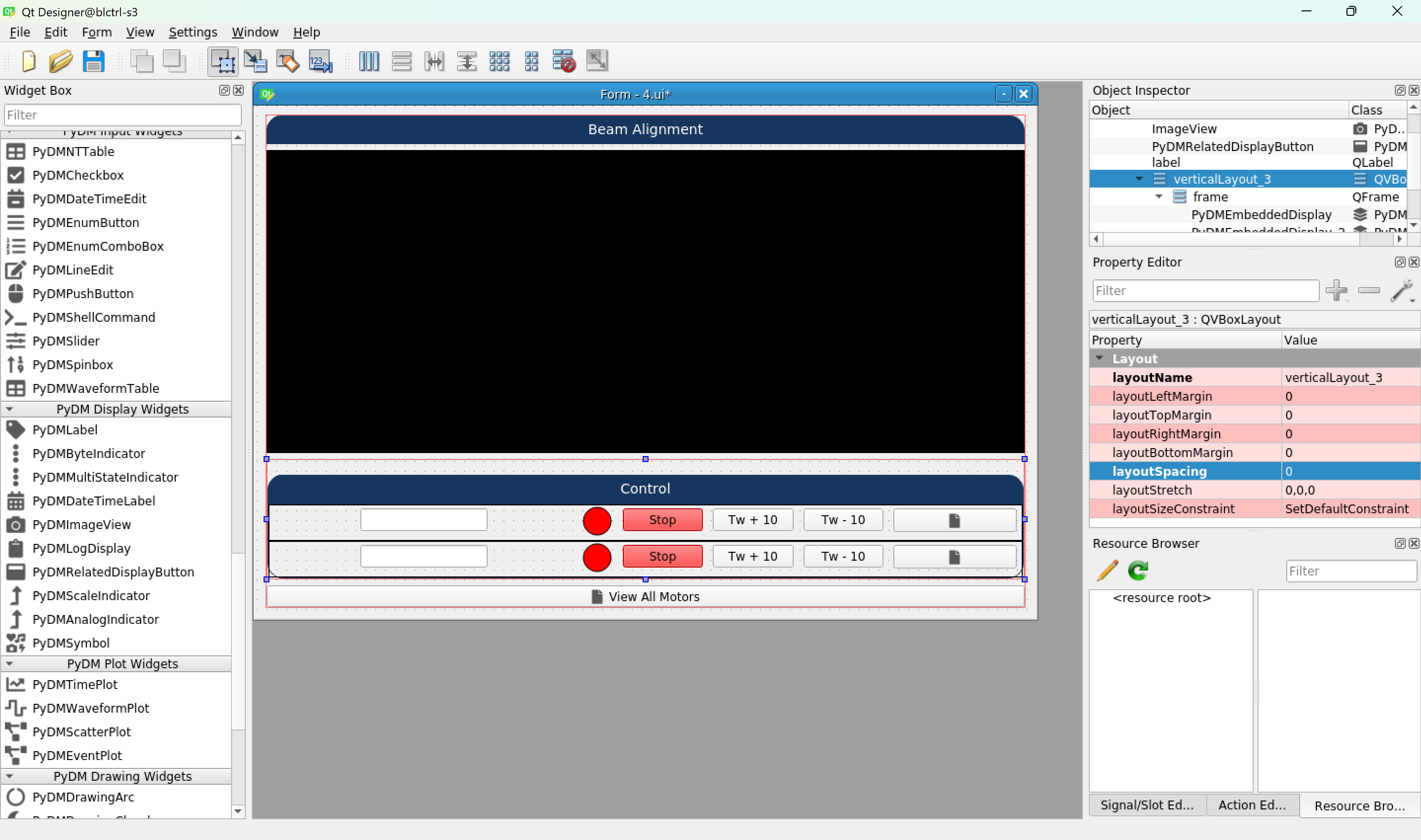Viewport: 1421px width, 840px height.
Task: Click the Save form toolbar icon
Action: click(93, 61)
